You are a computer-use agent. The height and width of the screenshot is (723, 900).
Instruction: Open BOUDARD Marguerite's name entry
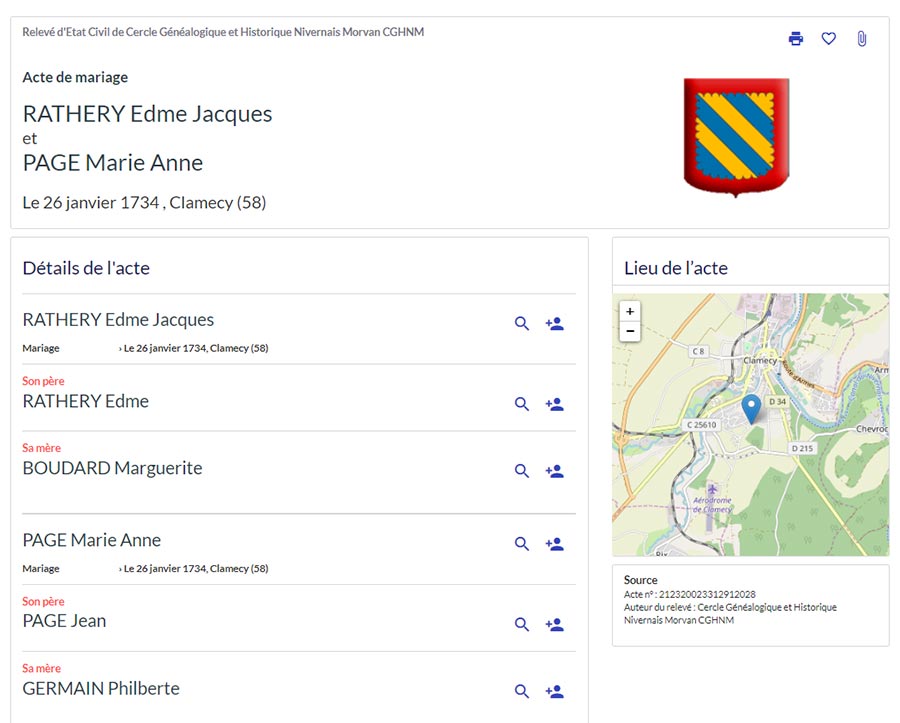[112, 468]
